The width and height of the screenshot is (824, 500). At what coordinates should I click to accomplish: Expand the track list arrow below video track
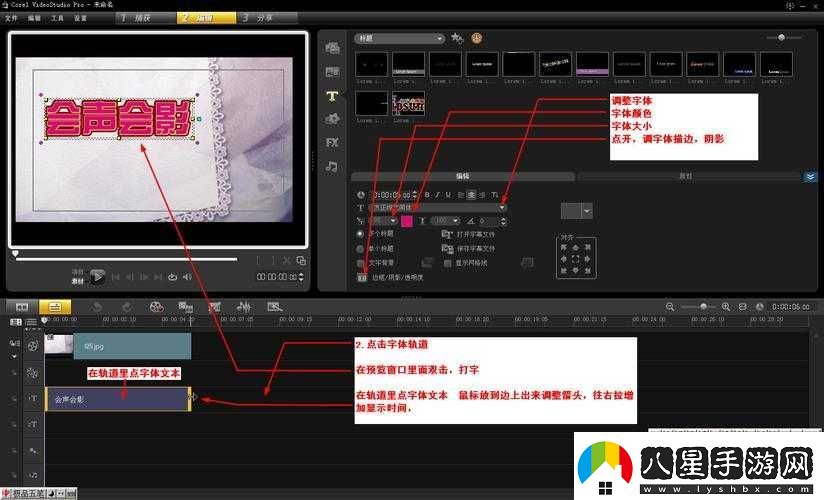point(14,356)
